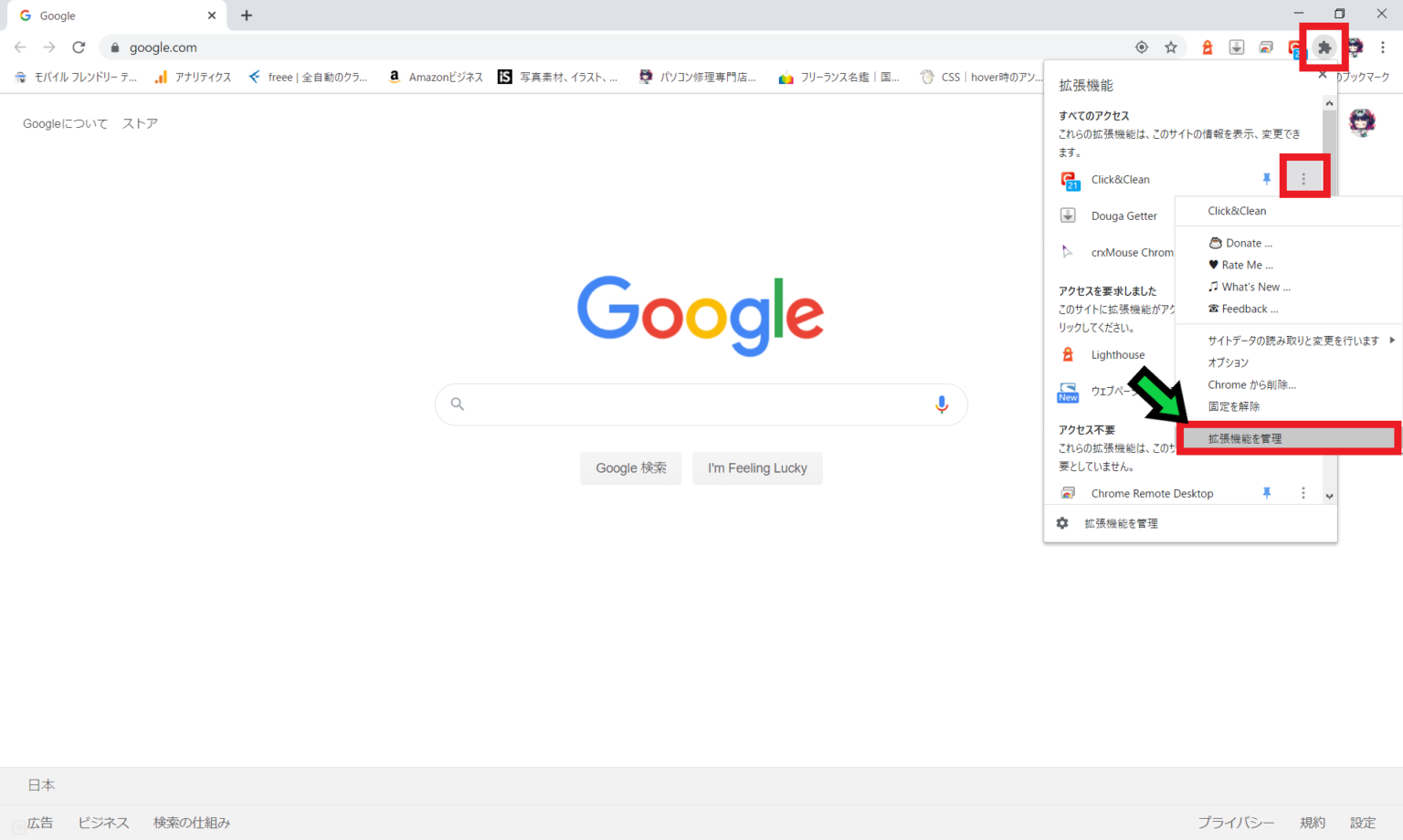The image size is (1403, 840).
Task: Click the Extensions puzzle piece icon
Action: click(1324, 47)
